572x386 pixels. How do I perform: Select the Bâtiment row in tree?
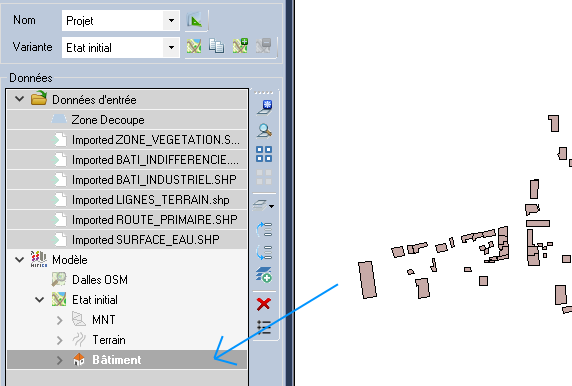[x=127, y=360]
